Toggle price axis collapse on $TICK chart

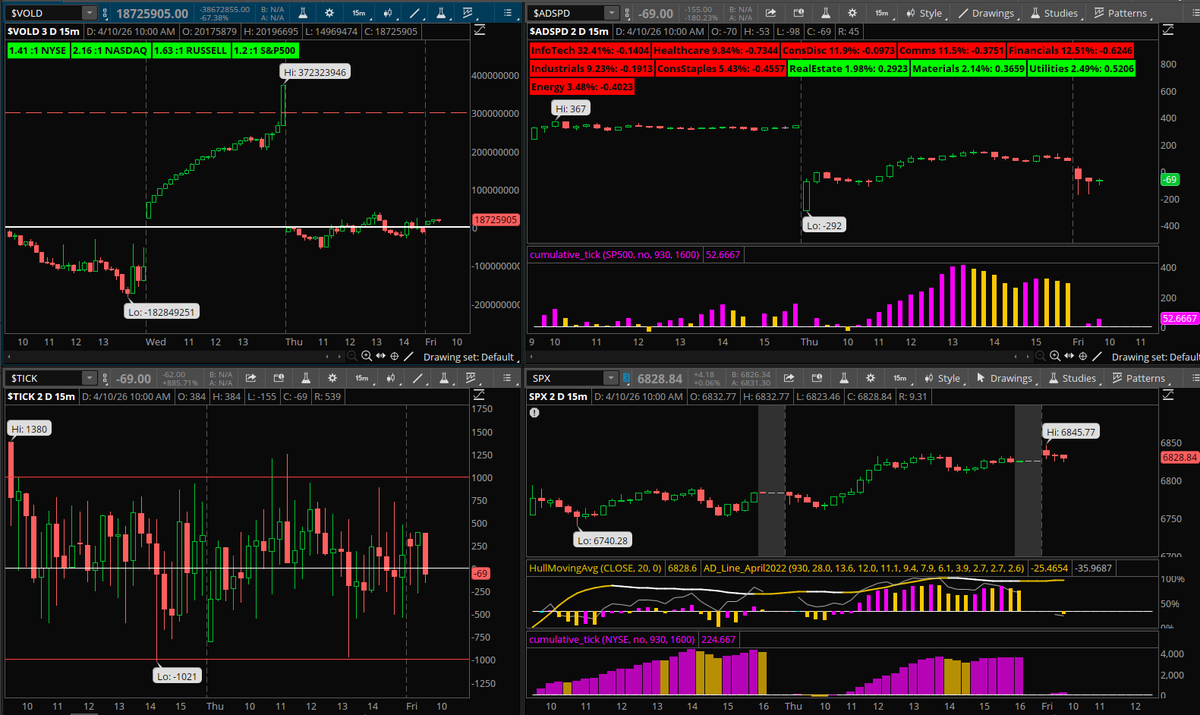tap(477, 394)
